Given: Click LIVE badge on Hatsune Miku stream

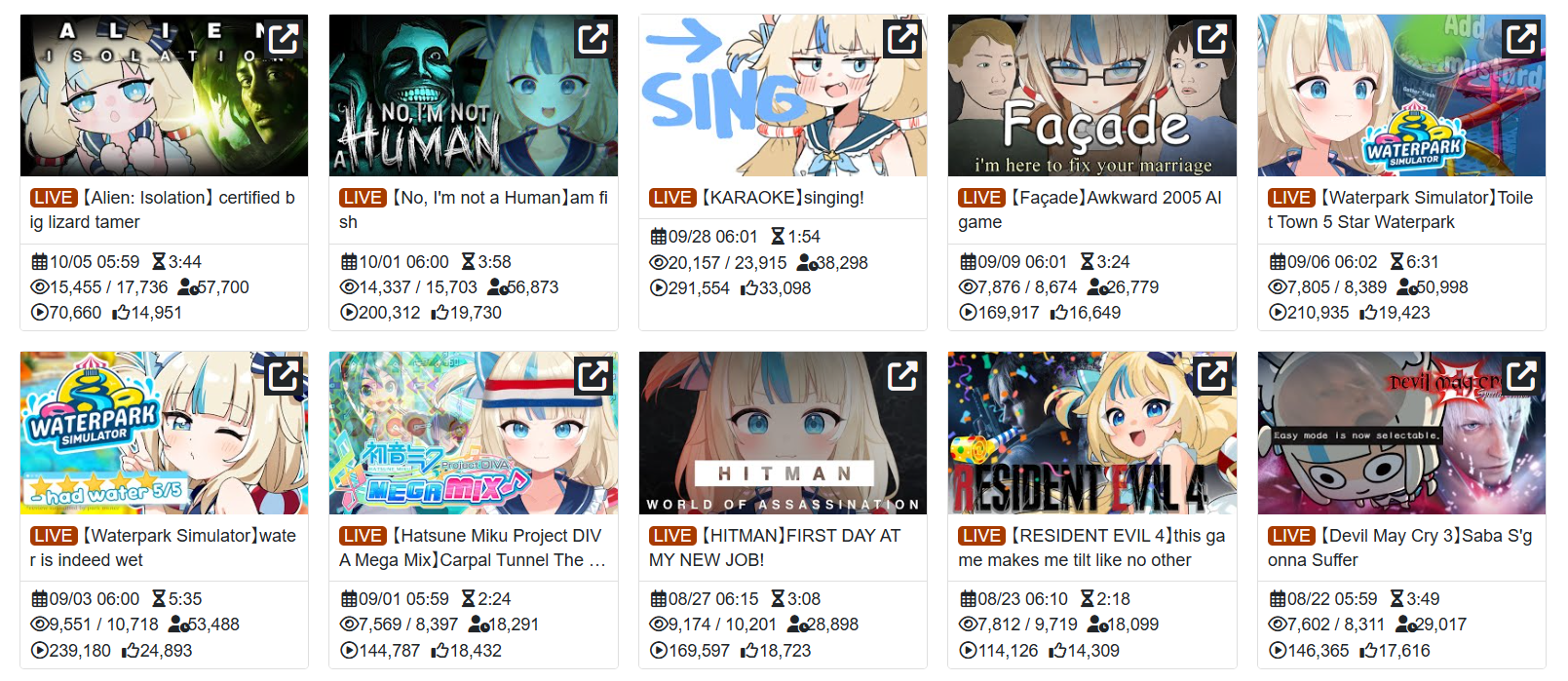Looking at the screenshot, I should (363, 536).
